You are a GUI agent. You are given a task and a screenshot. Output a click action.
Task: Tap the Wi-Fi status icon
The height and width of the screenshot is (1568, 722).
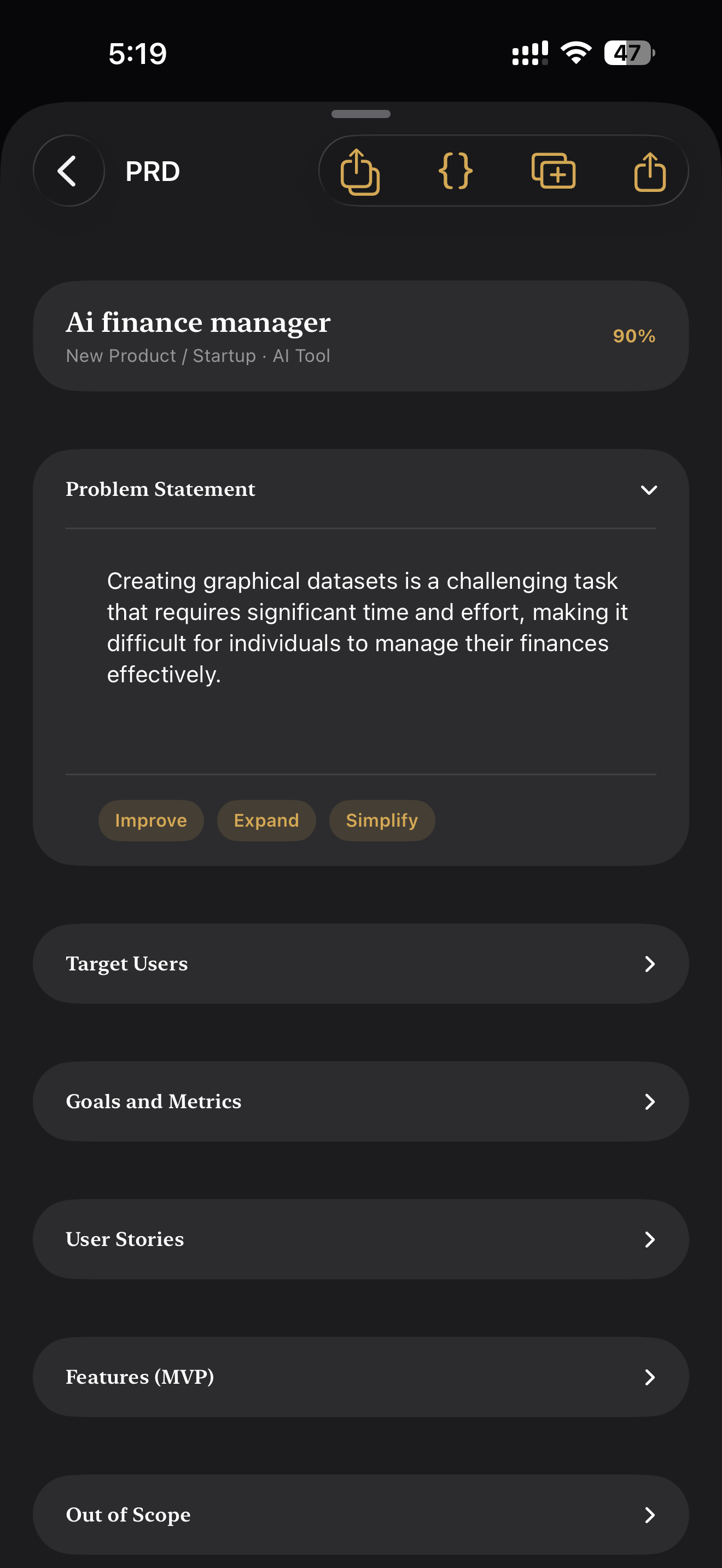(576, 53)
